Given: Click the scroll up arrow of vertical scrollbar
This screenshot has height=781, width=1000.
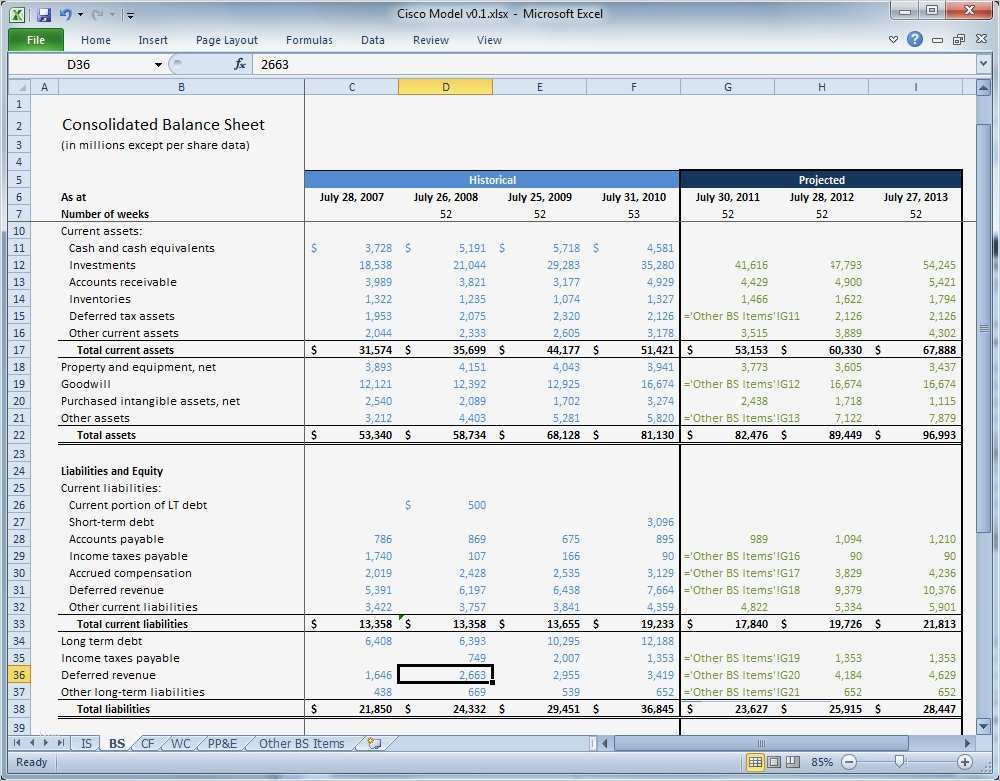Looking at the screenshot, I should [x=983, y=86].
